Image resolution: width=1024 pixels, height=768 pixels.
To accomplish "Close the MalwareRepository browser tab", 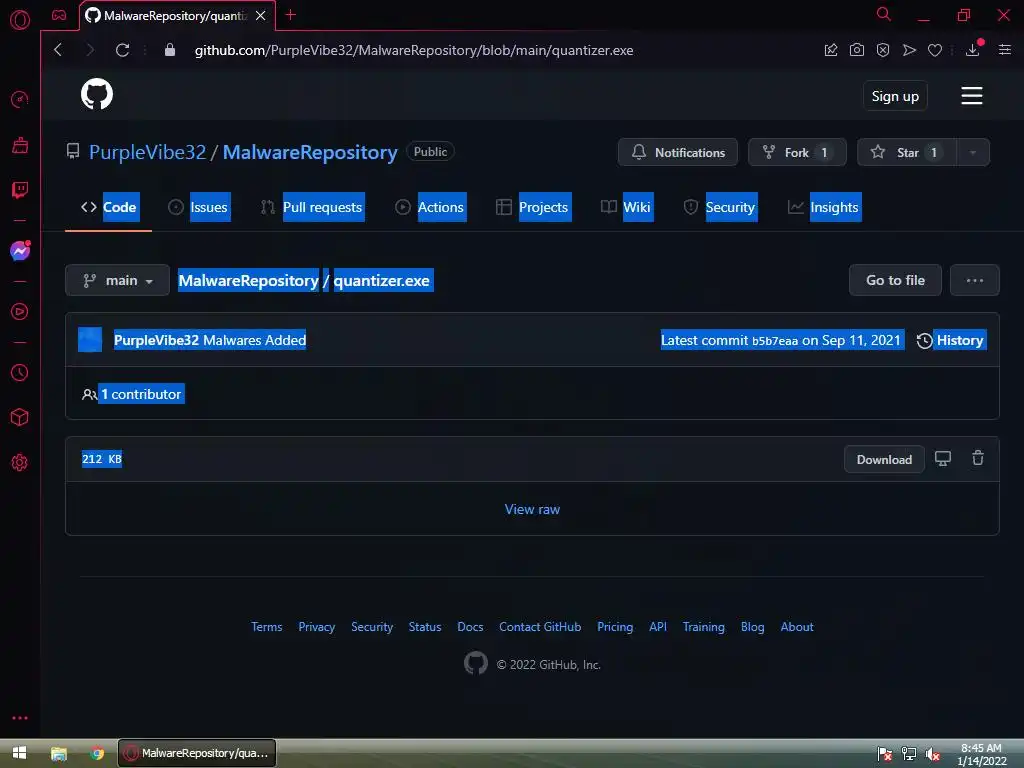I will [x=261, y=15].
